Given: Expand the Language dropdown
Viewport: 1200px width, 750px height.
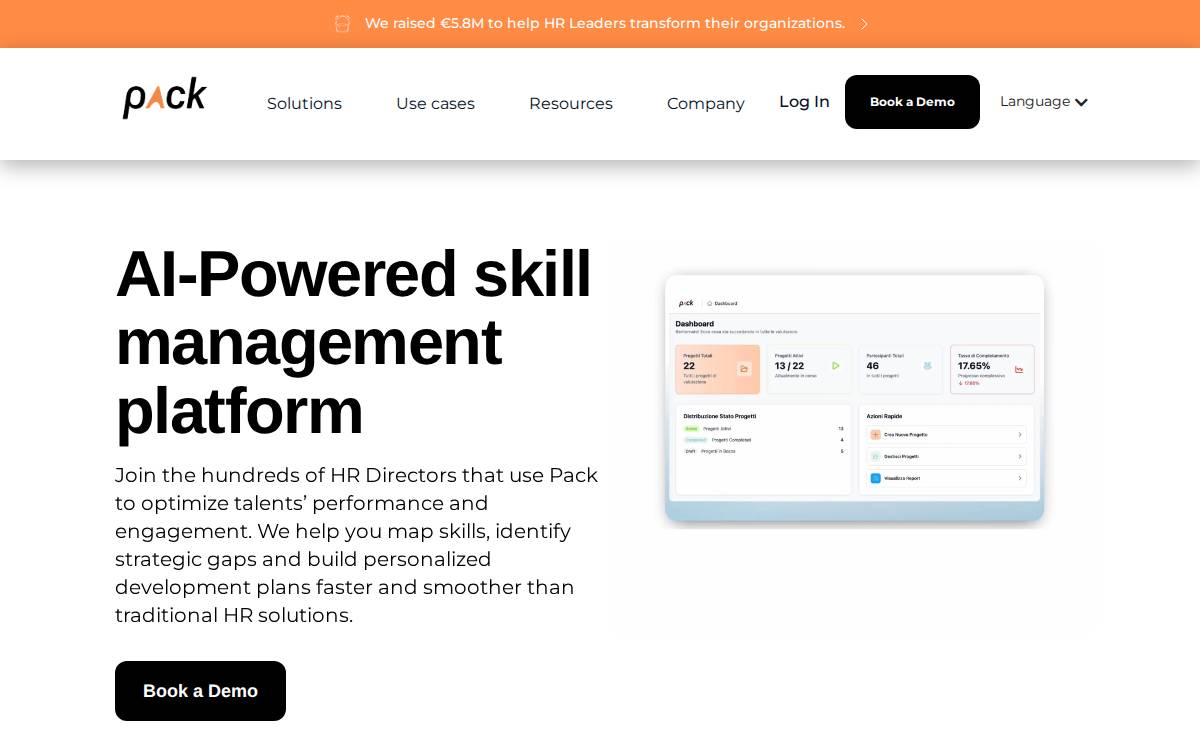Looking at the screenshot, I should pos(1043,101).
